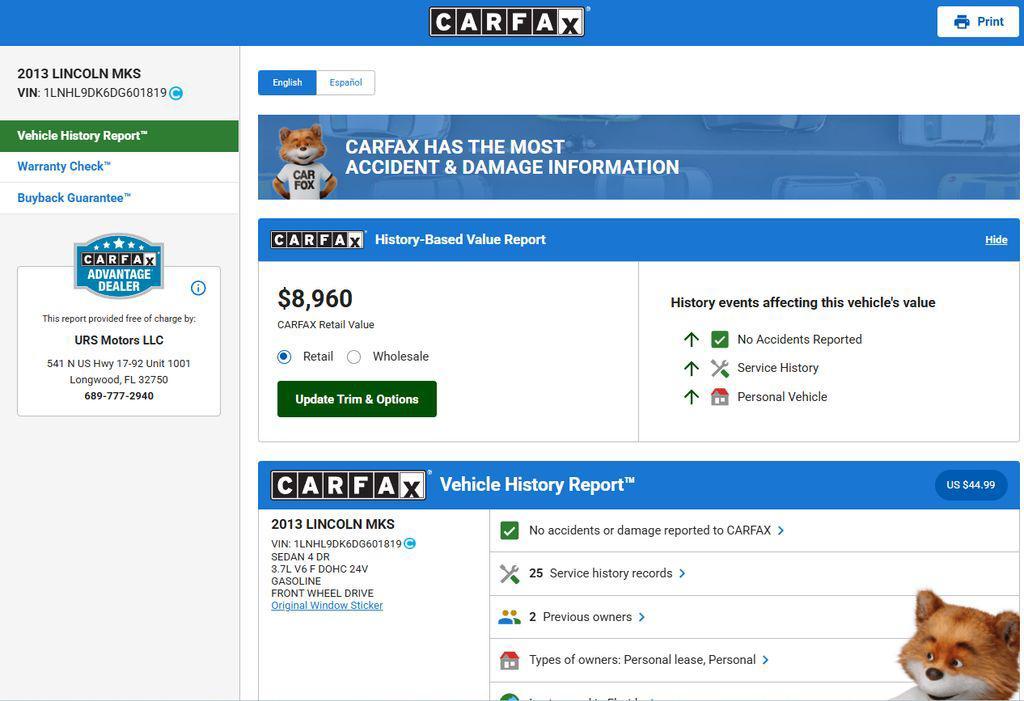Click the Longwood, FL 32750 text
Screen dimensions: 1024x701
tap(119, 380)
